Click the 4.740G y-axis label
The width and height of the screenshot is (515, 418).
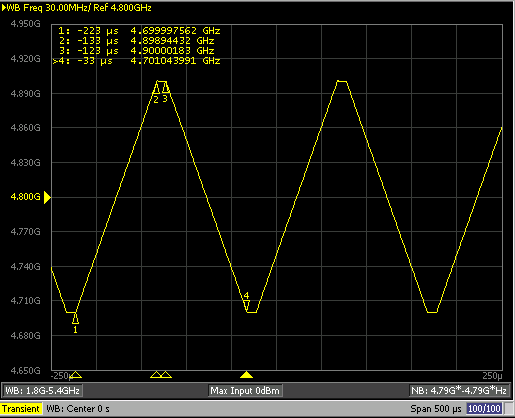(x=25, y=267)
